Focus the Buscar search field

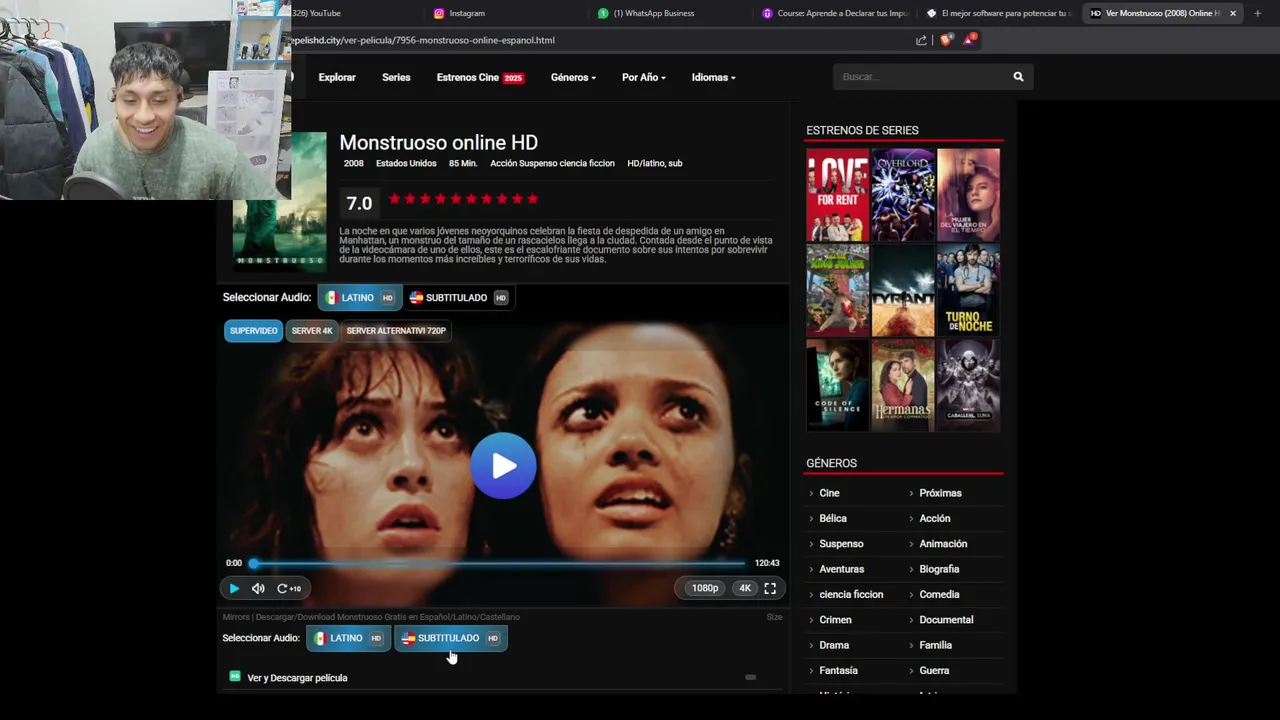920,77
